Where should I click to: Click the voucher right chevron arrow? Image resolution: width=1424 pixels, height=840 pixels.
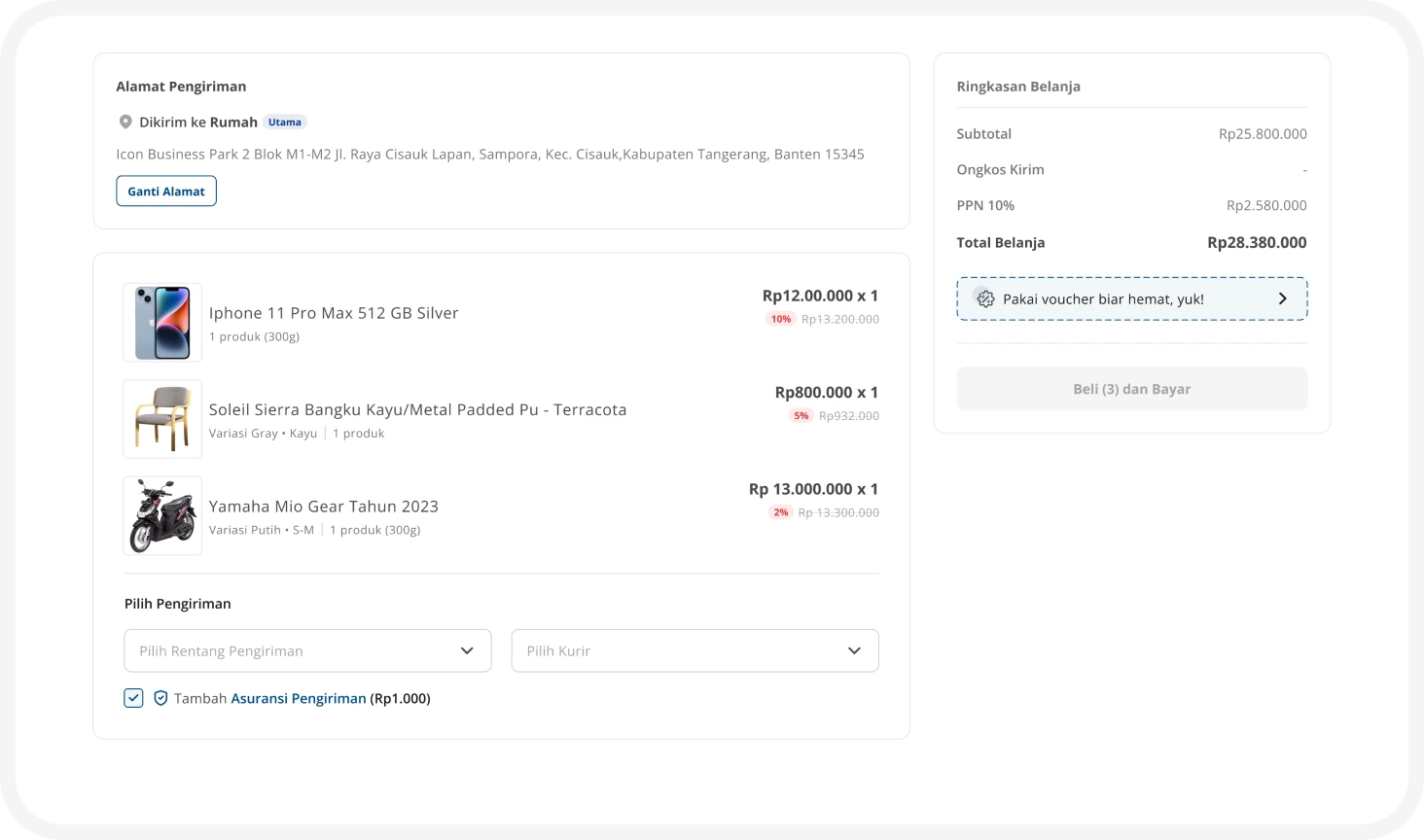pos(1282,299)
